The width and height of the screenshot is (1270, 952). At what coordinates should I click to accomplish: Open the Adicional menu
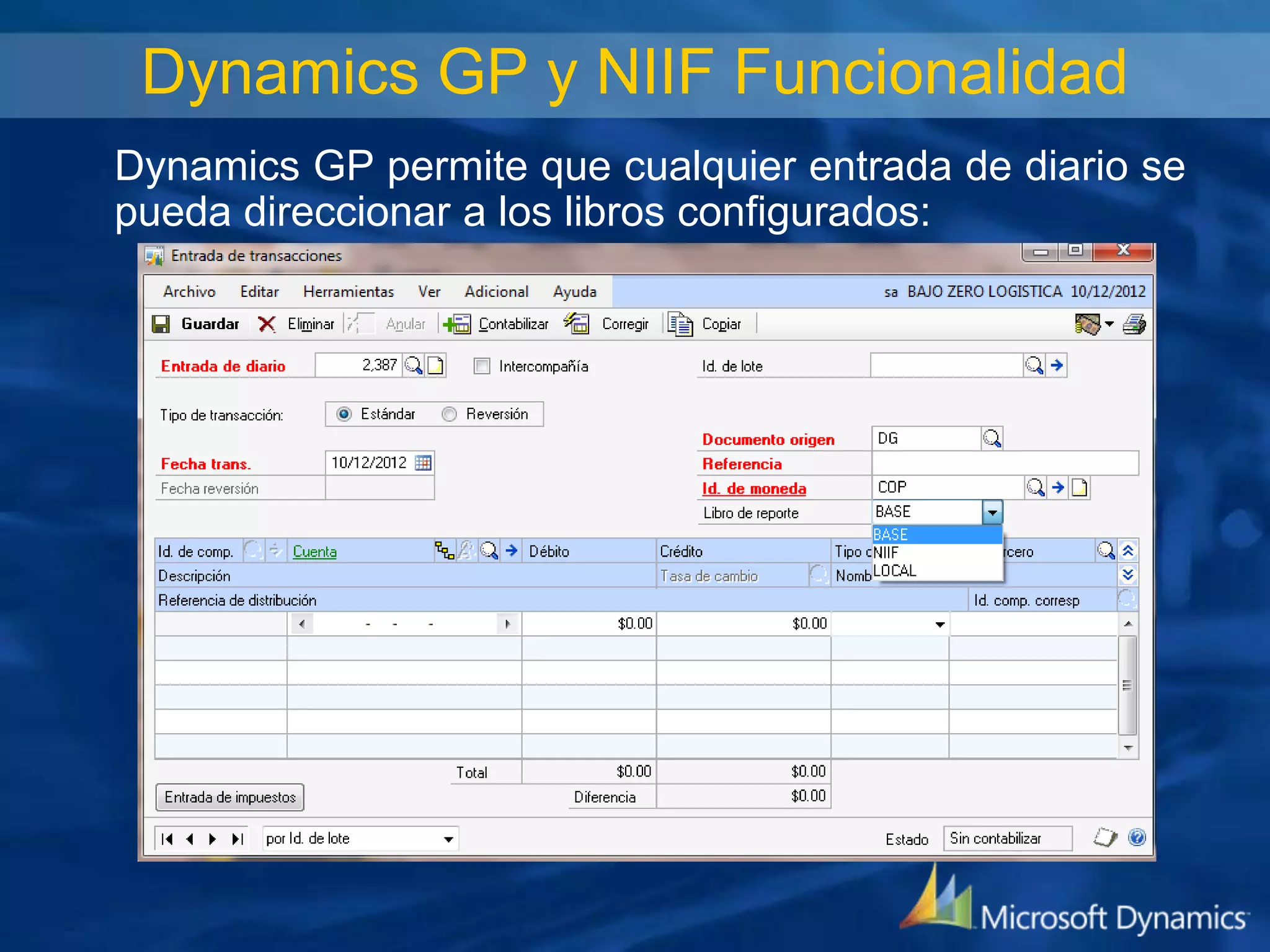click(x=497, y=291)
